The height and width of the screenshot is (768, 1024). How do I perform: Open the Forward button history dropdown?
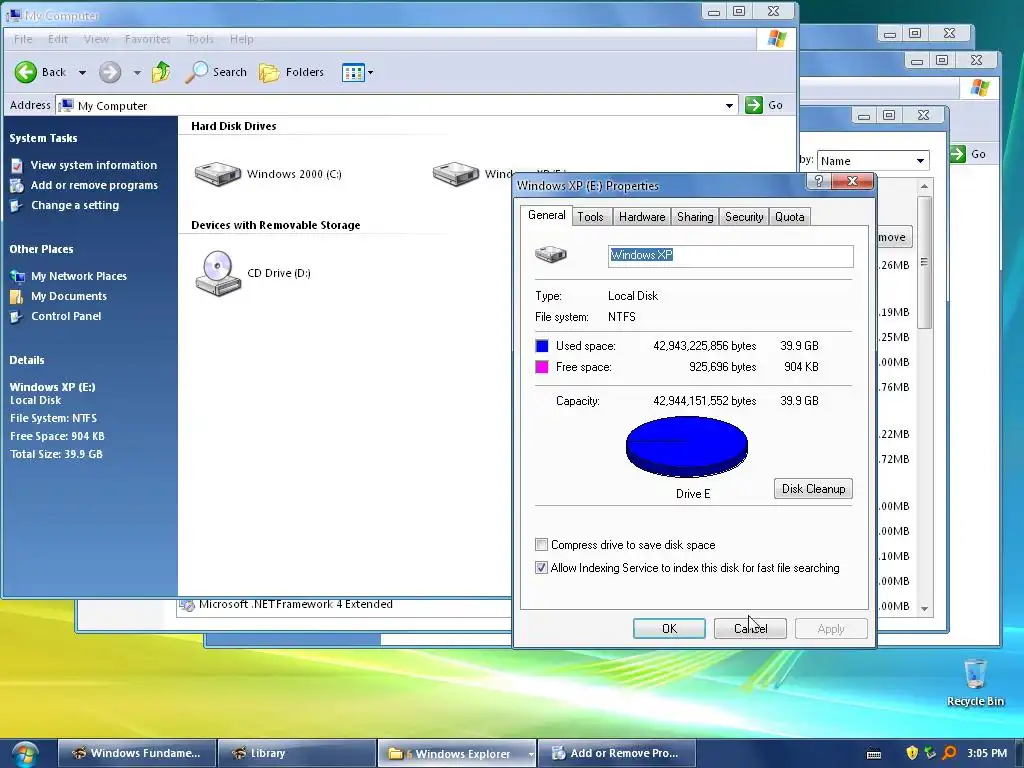click(137, 72)
